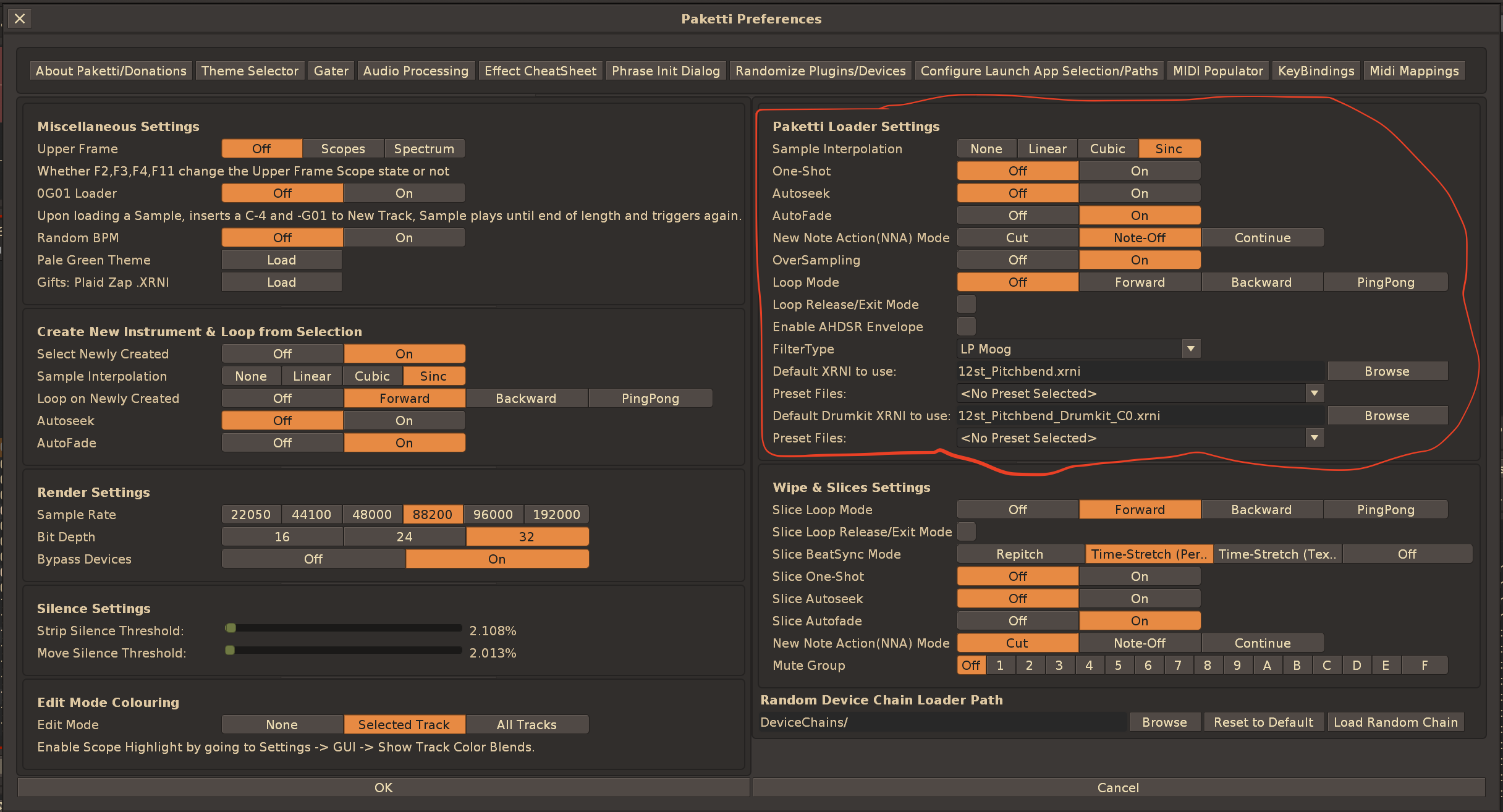Turn One-Shot On in Loader Settings
Viewport: 1503px width, 812px height.
point(1139,171)
